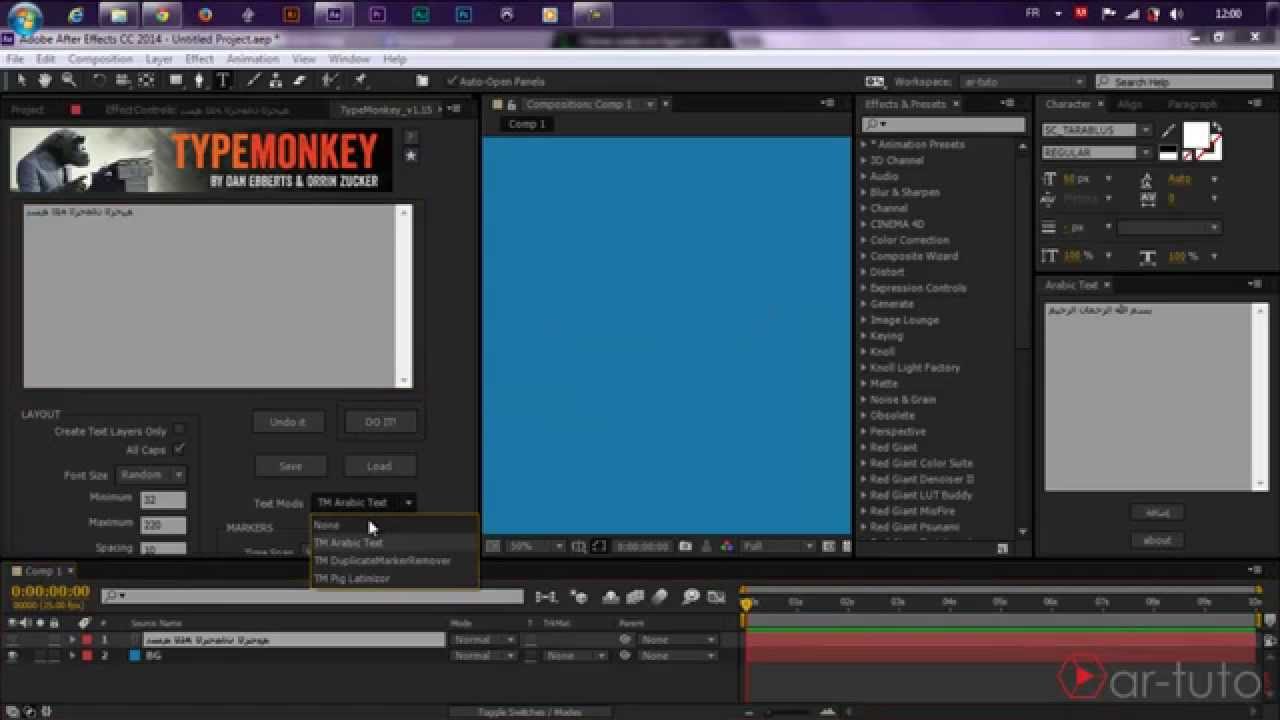Open layer 1 blending Mode Normal dropdown
Image resolution: width=1280 pixels, height=720 pixels.
click(483, 640)
